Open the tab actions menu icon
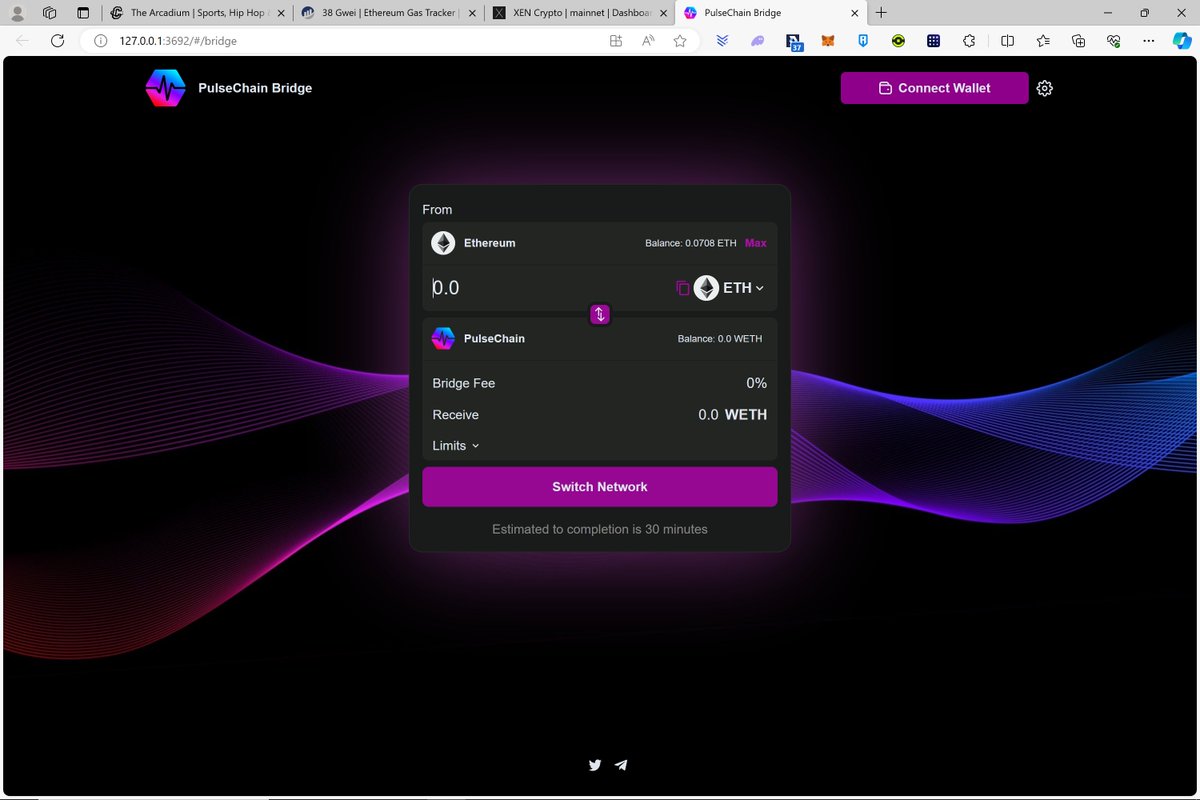This screenshot has width=1200, height=800. coord(83,13)
